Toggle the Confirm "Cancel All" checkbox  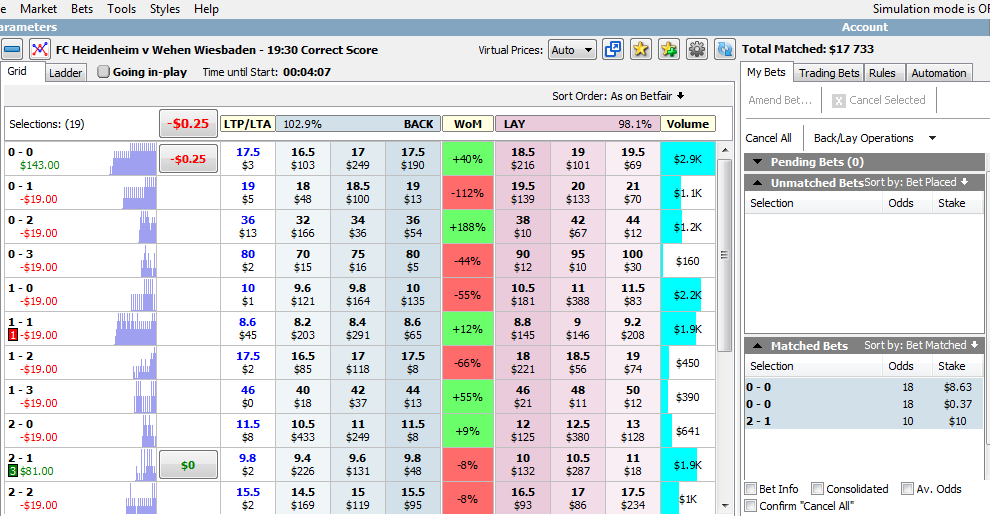coord(751,506)
